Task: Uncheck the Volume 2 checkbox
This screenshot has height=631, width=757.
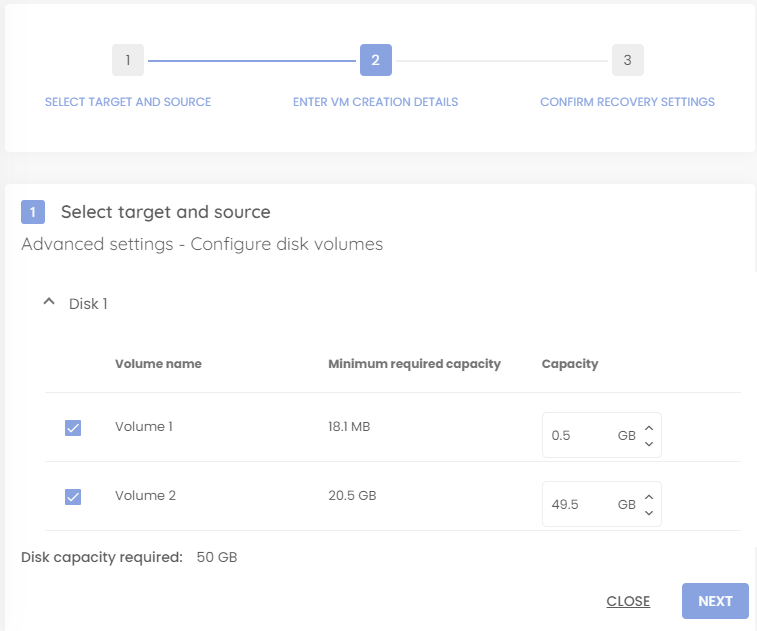Action: tap(73, 497)
